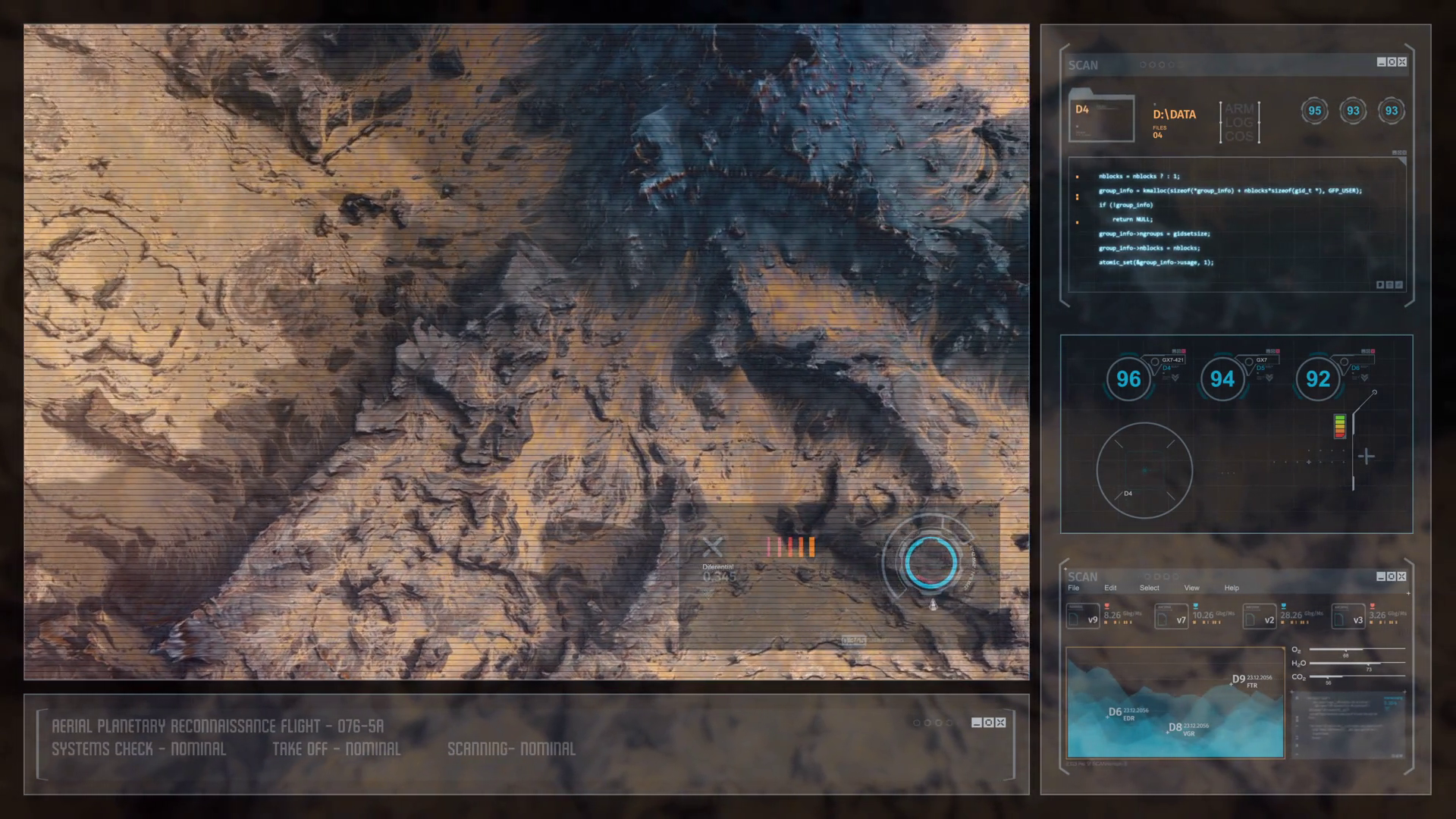Expand the chevron under the D6 gauge label

[x=1364, y=378]
